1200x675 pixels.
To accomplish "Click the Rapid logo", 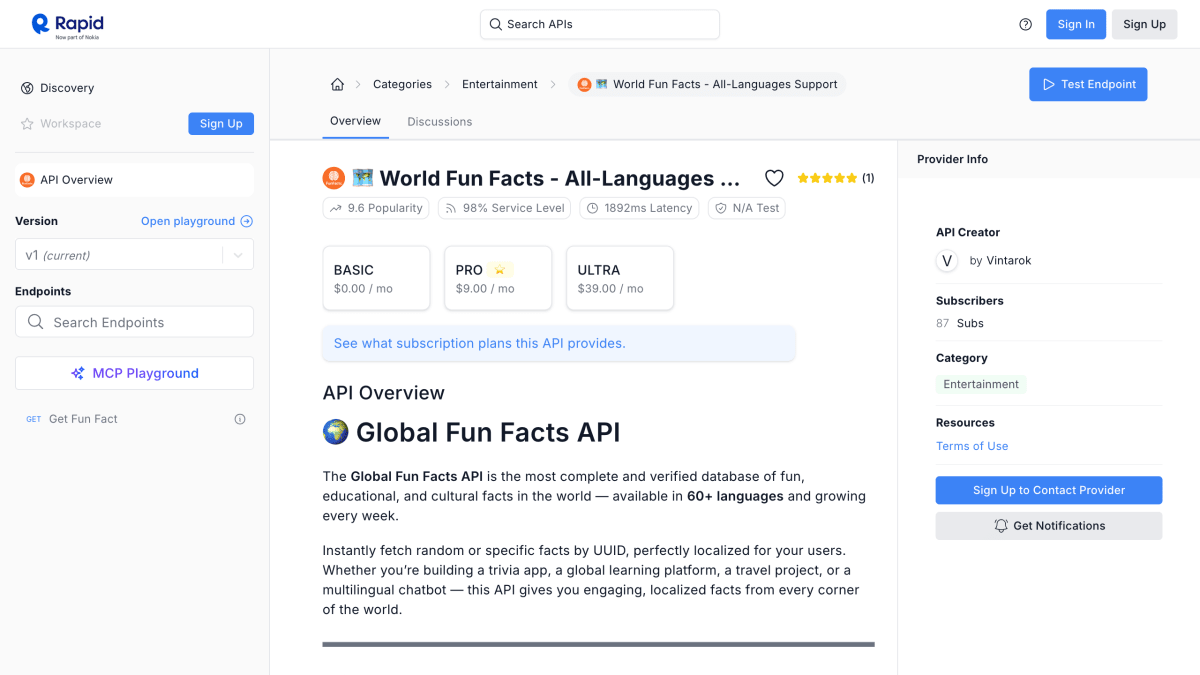I will pos(67,24).
